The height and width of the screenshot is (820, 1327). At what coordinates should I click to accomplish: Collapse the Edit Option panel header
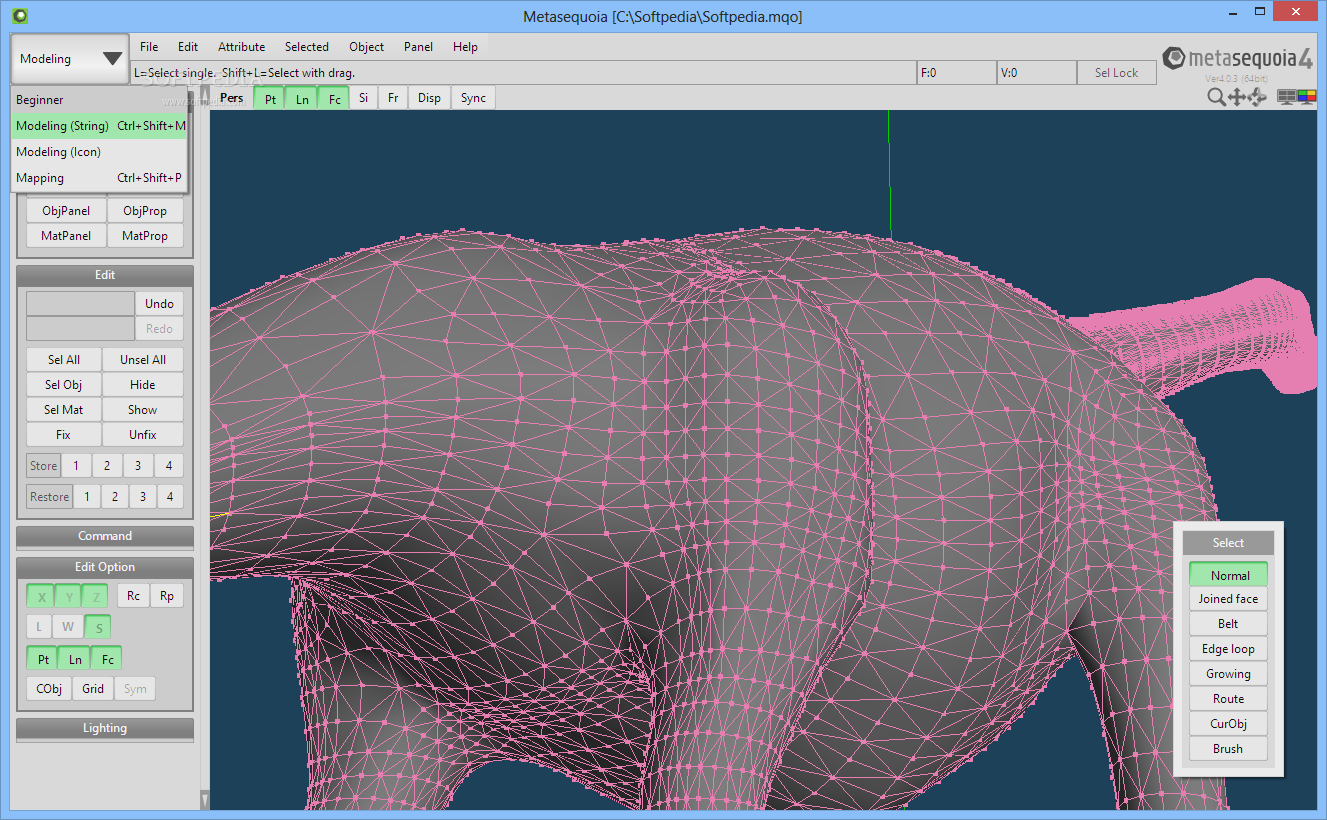tap(105, 567)
